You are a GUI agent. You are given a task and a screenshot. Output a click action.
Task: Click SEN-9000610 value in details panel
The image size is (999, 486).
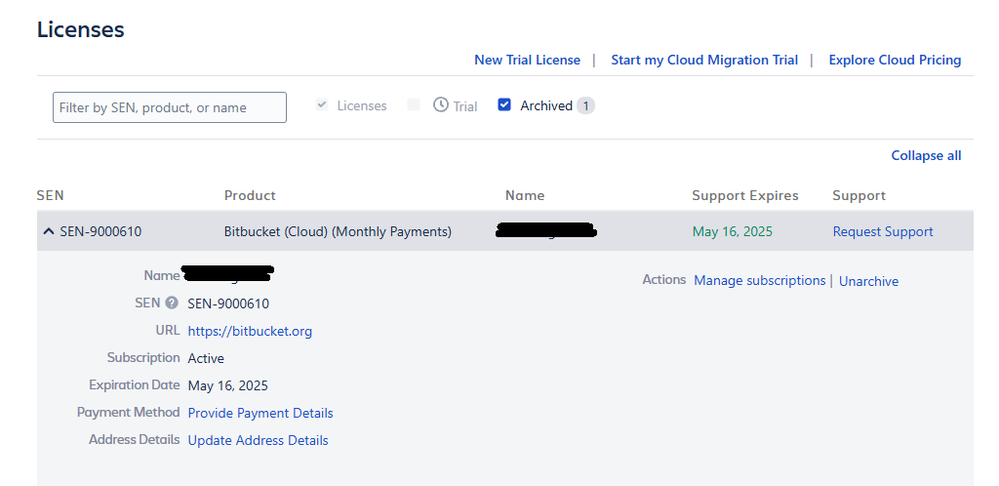click(x=228, y=304)
